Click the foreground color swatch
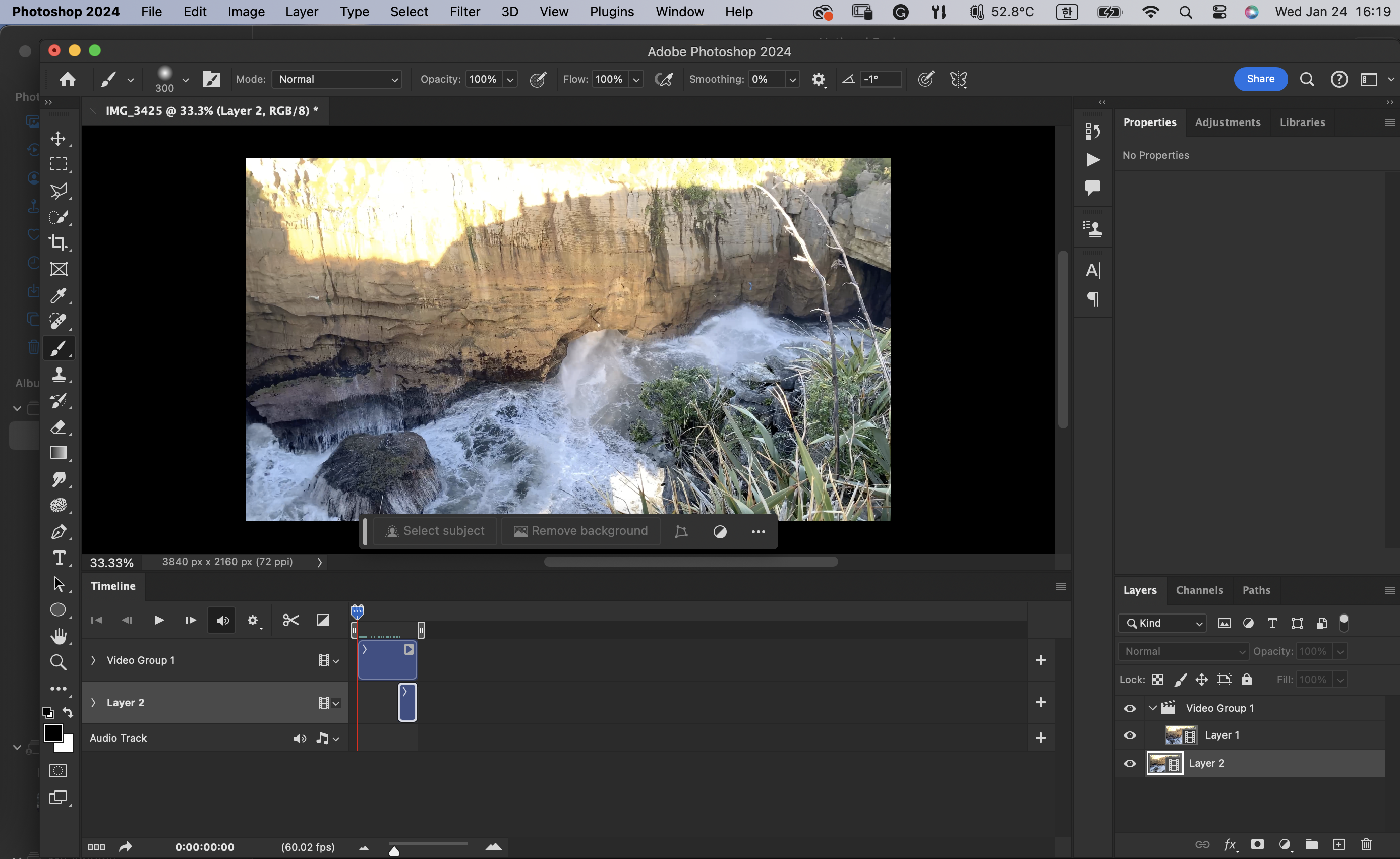Image resolution: width=1400 pixels, height=859 pixels. tap(53, 733)
